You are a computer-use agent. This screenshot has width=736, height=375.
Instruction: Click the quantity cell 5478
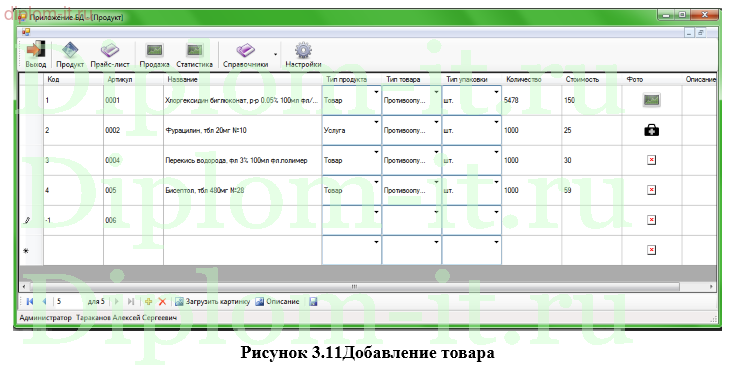pyautogui.click(x=532, y=100)
